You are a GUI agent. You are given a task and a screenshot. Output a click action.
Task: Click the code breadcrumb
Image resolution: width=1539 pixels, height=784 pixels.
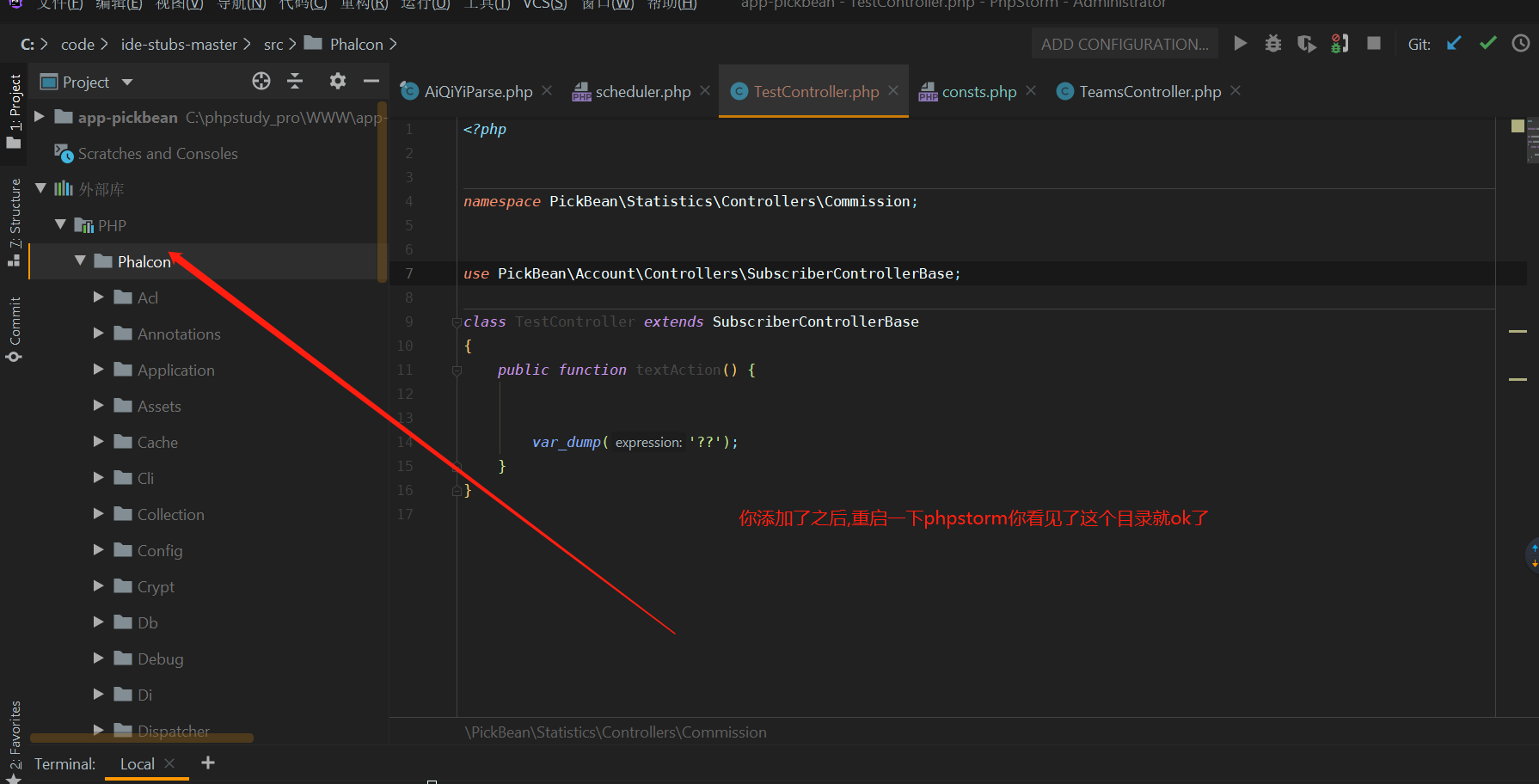[77, 44]
